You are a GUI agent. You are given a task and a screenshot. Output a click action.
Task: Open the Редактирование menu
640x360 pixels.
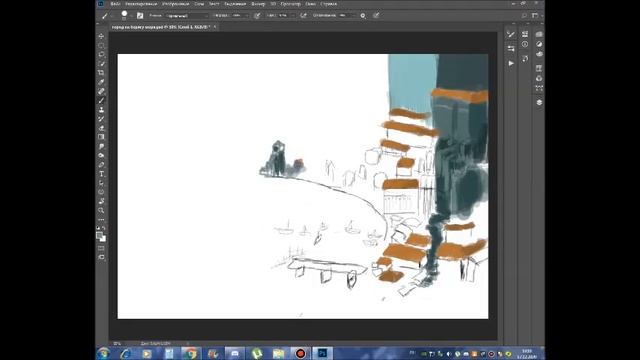pos(141,4)
